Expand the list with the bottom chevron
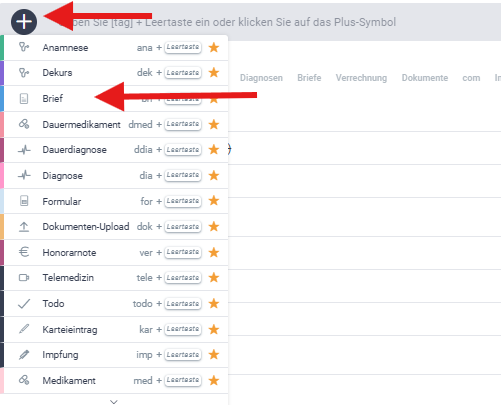 [x=114, y=402]
